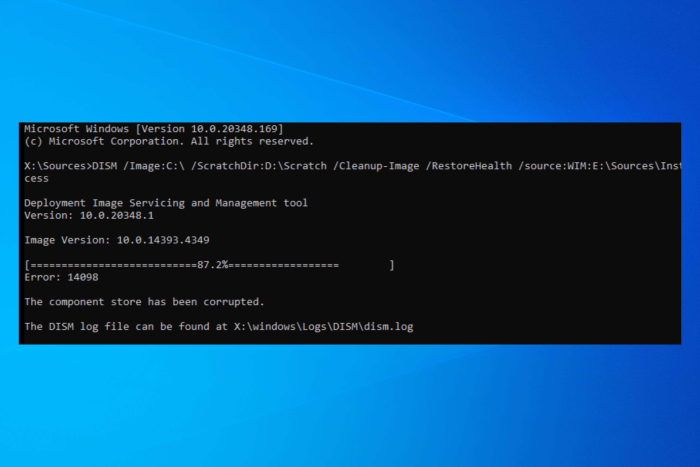Click the DISM /Image:C:\ command line

tap(353, 166)
